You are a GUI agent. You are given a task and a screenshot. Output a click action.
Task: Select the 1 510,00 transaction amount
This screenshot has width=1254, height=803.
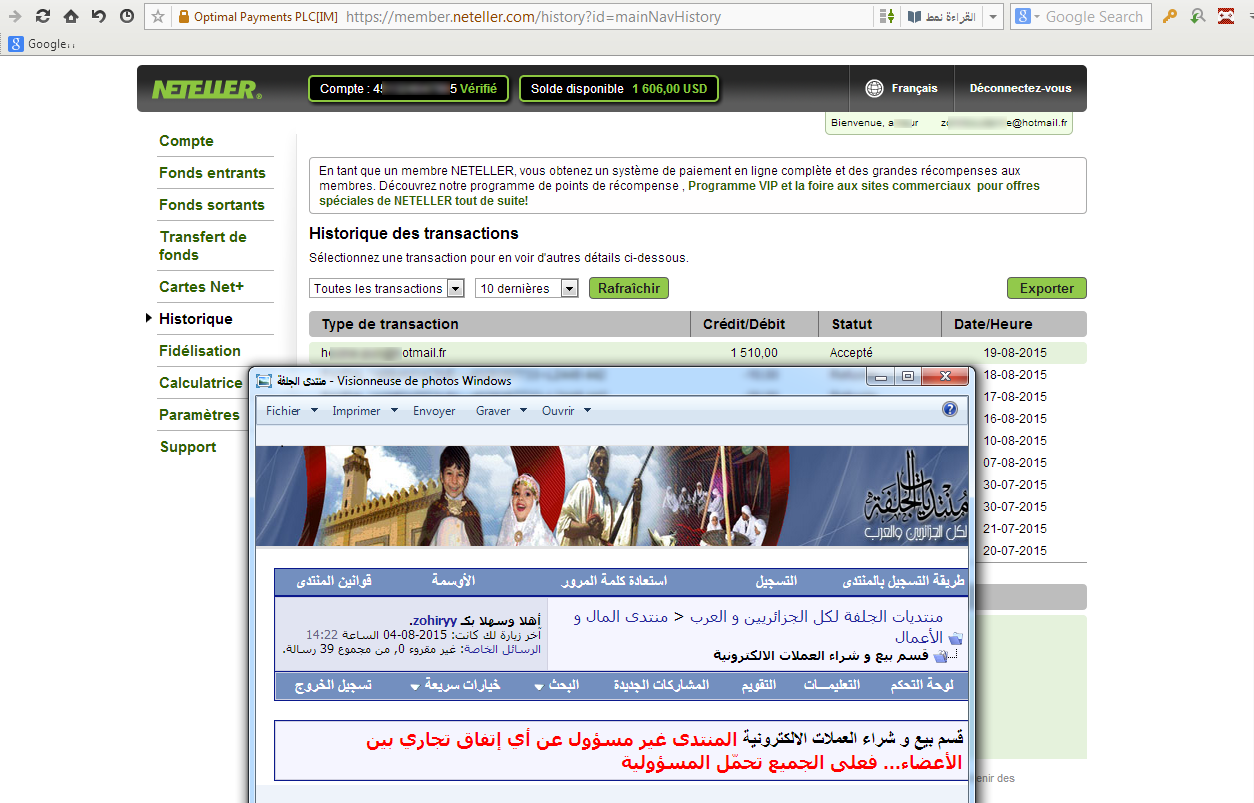coord(754,353)
